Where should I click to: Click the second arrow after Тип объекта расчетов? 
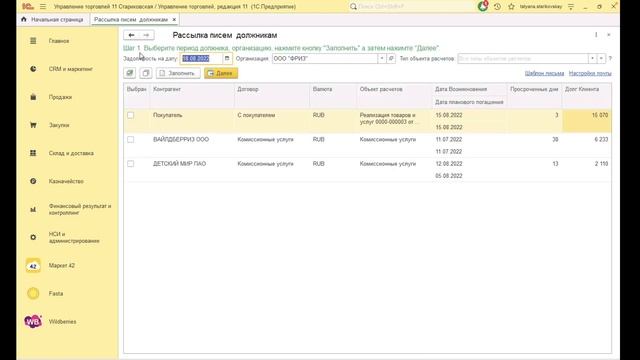(x=601, y=59)
